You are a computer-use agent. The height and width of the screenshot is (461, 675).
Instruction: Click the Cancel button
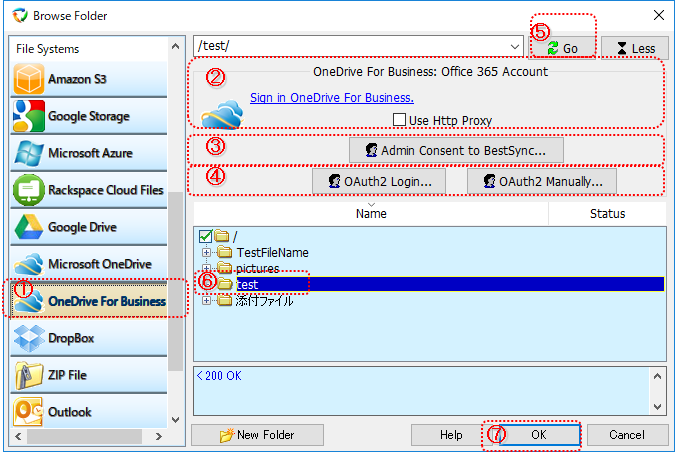pos(627,435)
